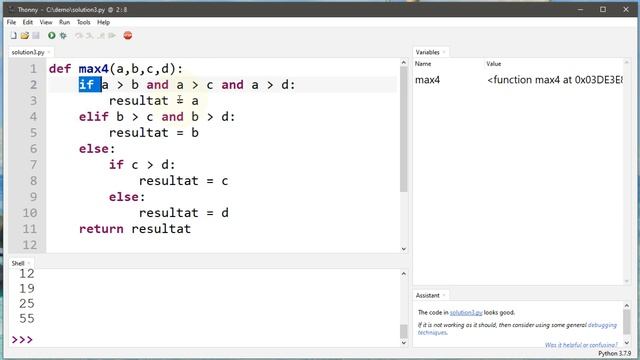The image size is (640, 360).
Task: Click 'def' keyword on line 1
Action: pos(60,69)
